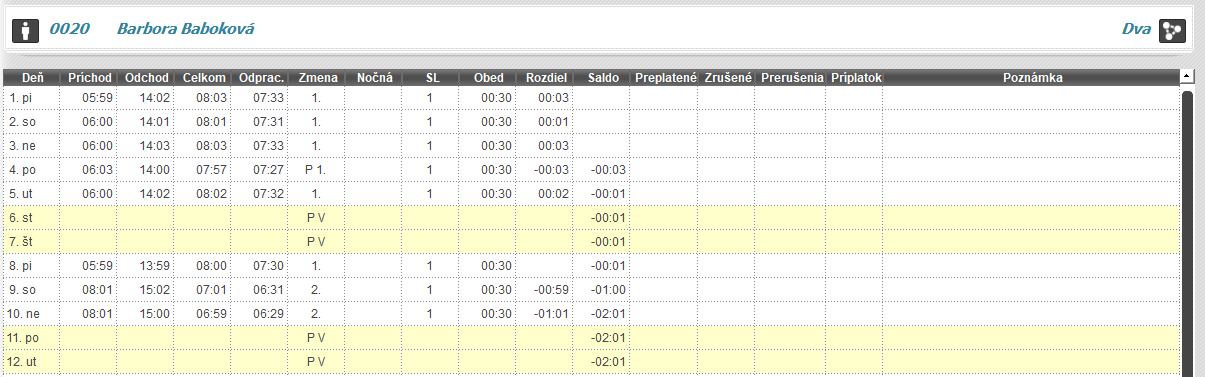Click the Dva department label

click(x=1136, y=29)
